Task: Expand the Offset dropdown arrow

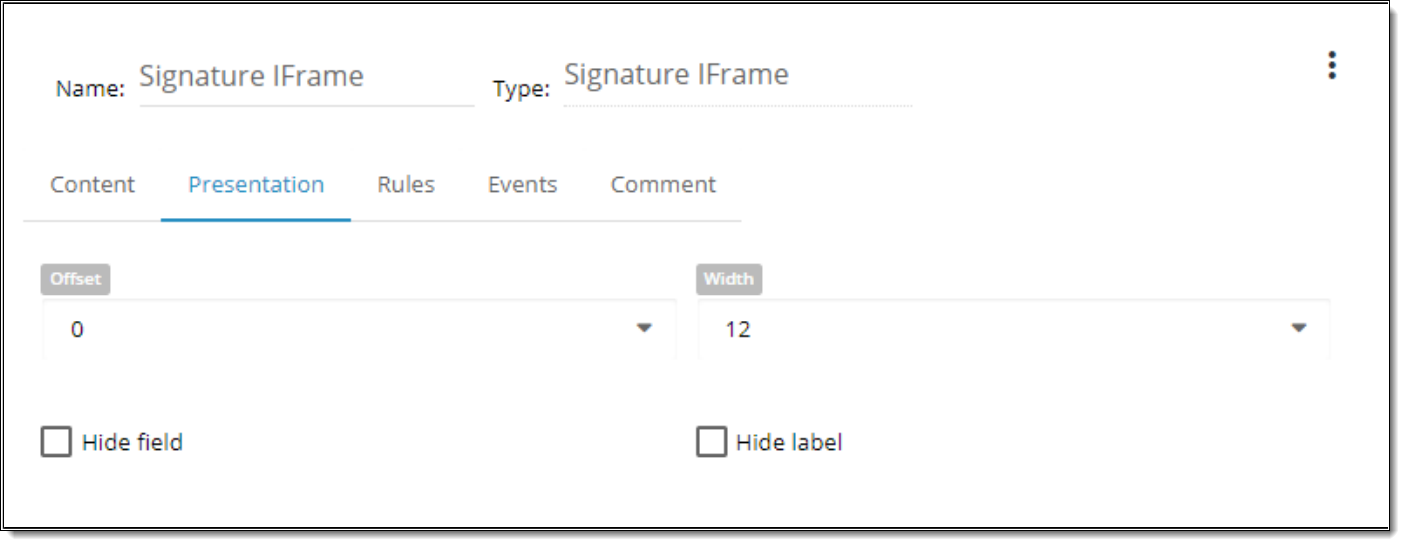Action: coord(644,328)
